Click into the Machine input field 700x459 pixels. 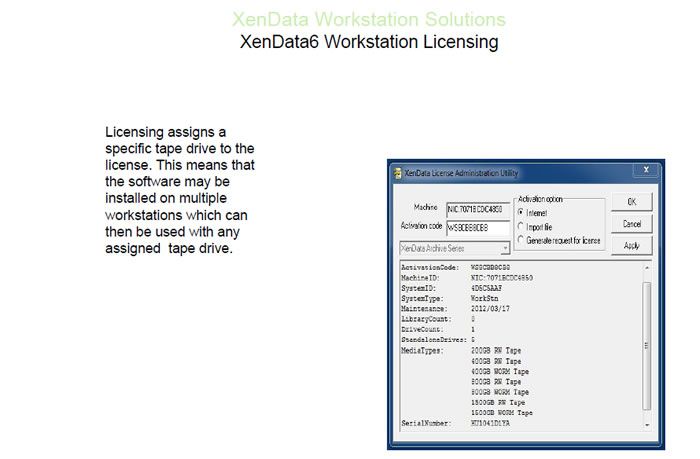click(x=478, y=209)
